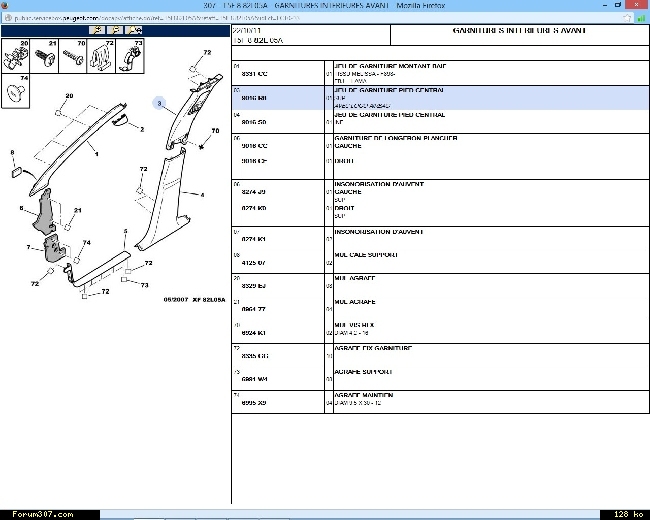Select callout 8 on the diagram

[x=12, y=153]
